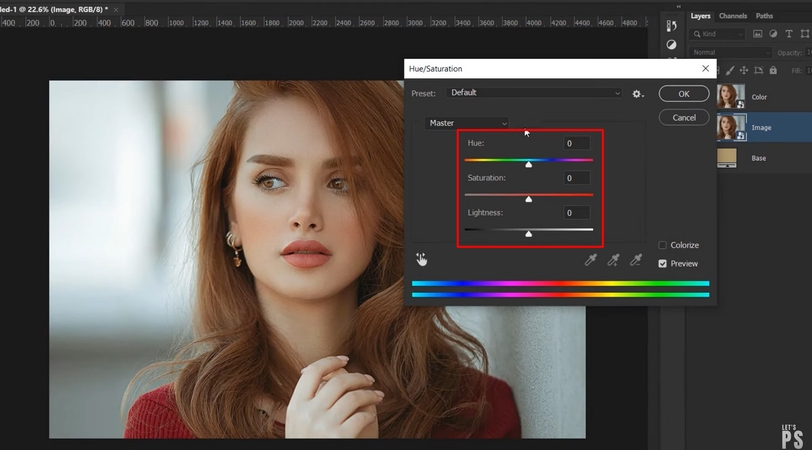The image size is (812, 450).
Task: Click the Lightness: label
Action: click(x=485, y=212)
